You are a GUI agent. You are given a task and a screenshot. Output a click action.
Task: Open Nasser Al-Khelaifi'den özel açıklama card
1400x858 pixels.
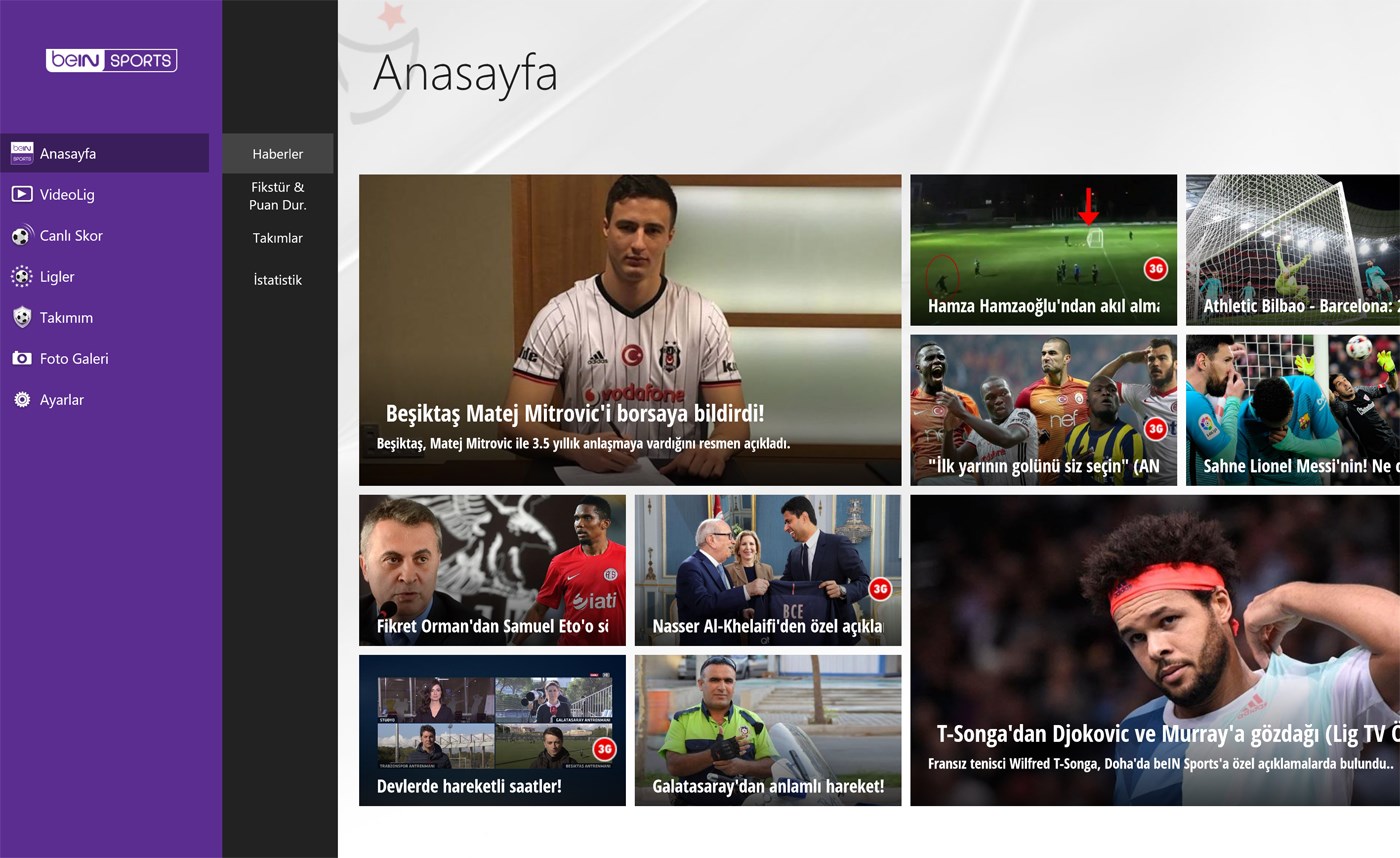(768, 570)
